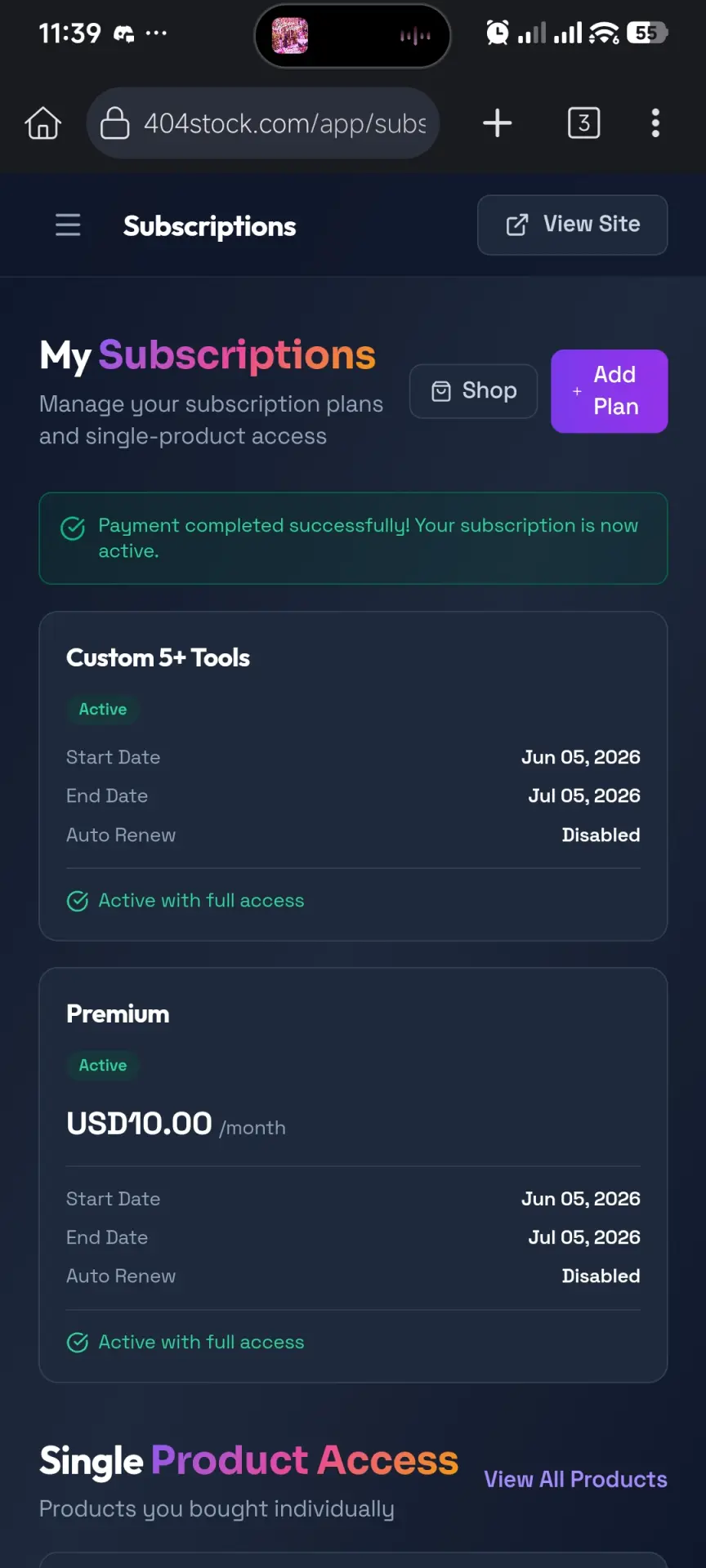Tap the browser home icon
The height and width of the screenshot is (1568, 706).
click(x=43, y=123)
